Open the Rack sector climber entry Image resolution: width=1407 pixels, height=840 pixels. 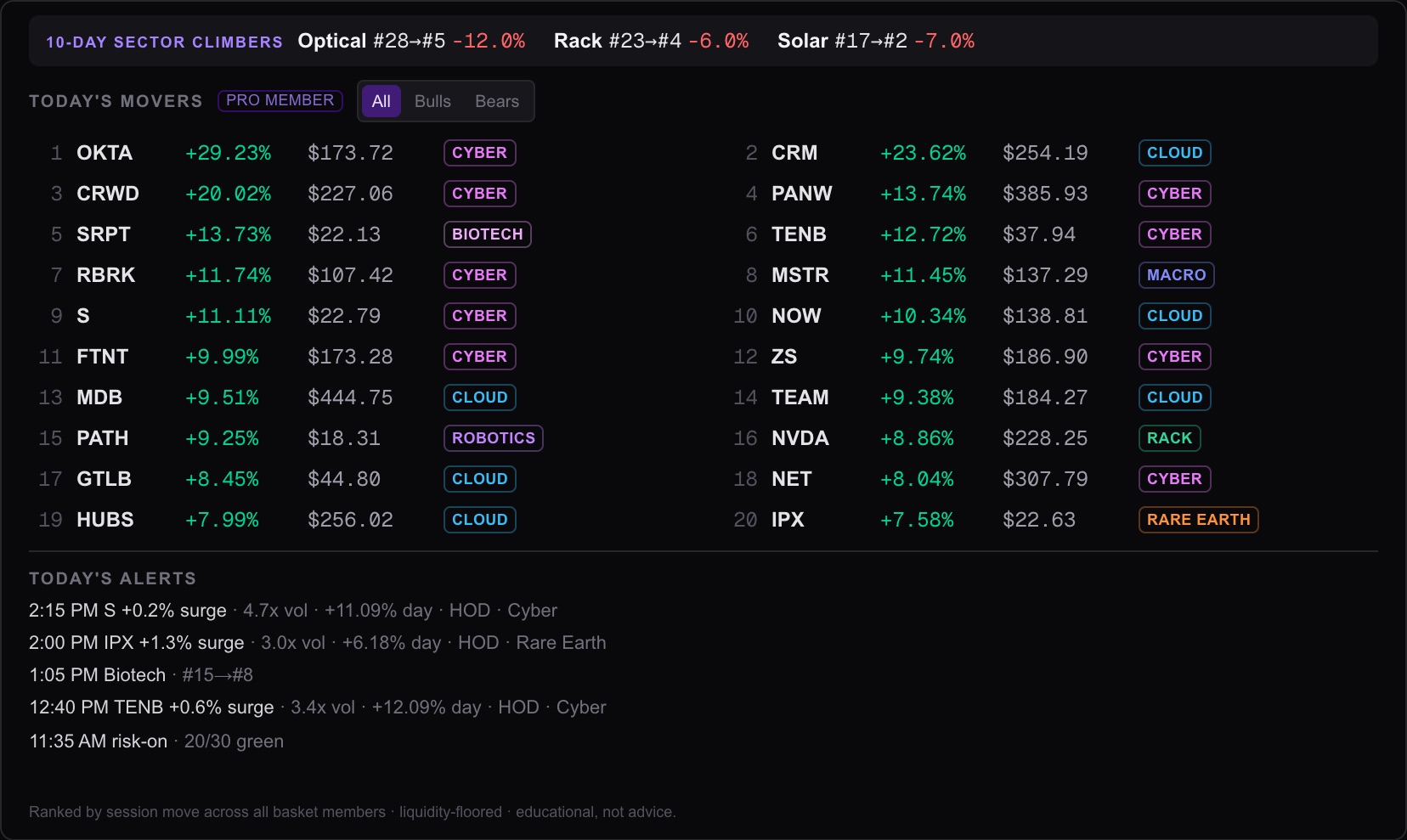651,41
